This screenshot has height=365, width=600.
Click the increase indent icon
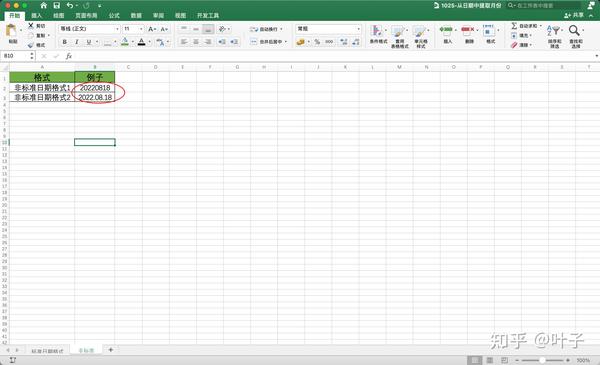[234, 41]
